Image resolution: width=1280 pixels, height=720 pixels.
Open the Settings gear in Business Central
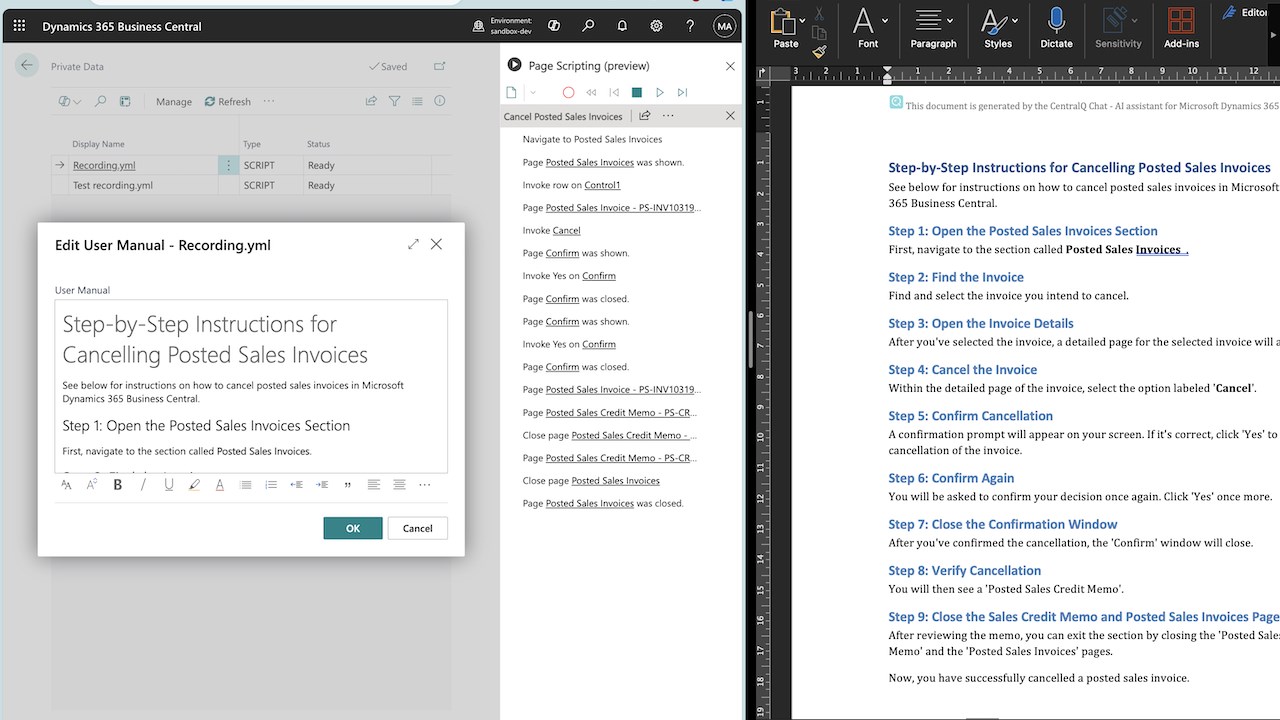point(656,26)
